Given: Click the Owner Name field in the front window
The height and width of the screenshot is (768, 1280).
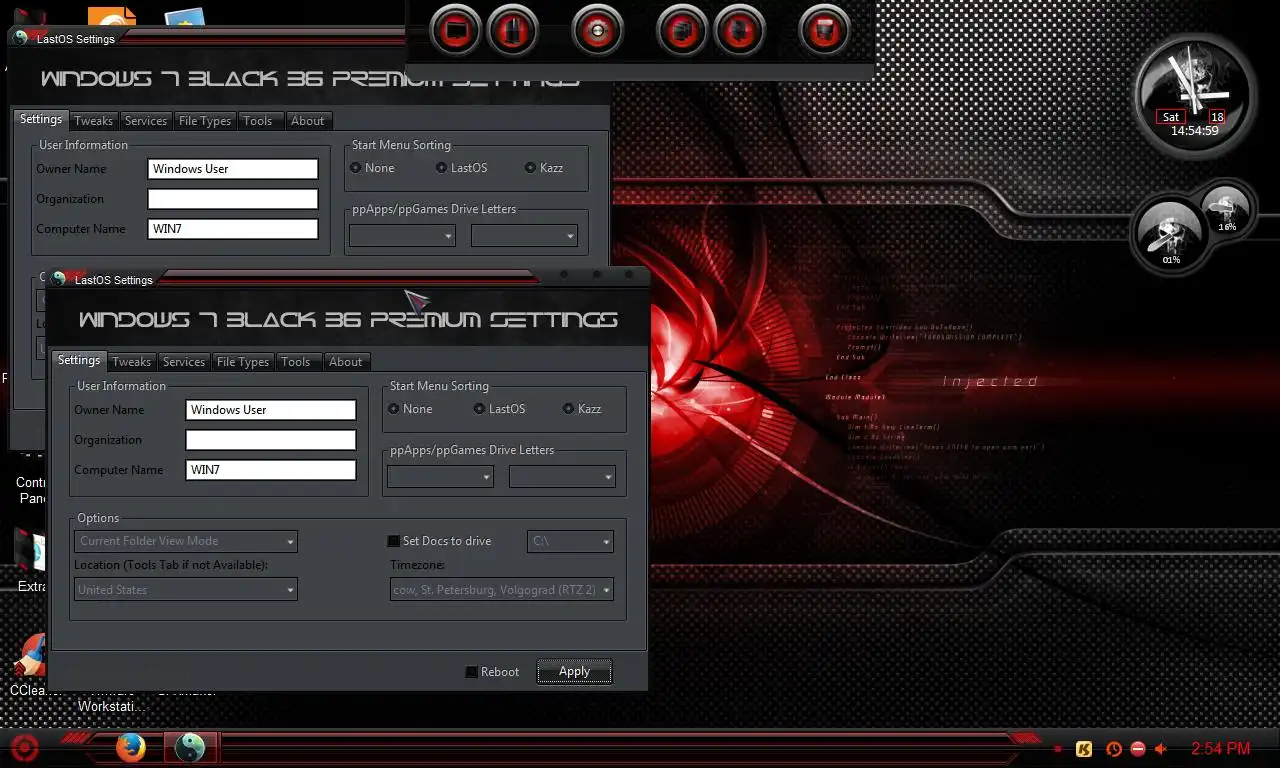Looking at the screenshot, I should (x=271, y=410).
